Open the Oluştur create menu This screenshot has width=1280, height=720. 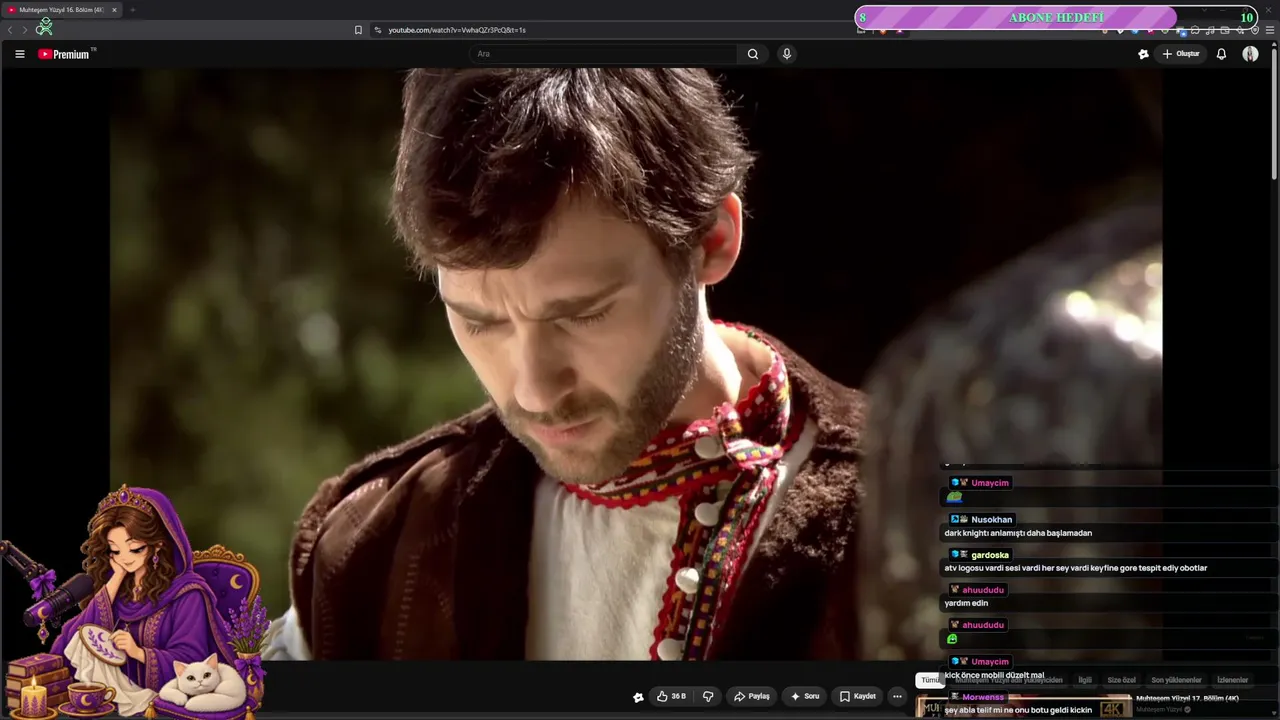(x=1181, y=54)
